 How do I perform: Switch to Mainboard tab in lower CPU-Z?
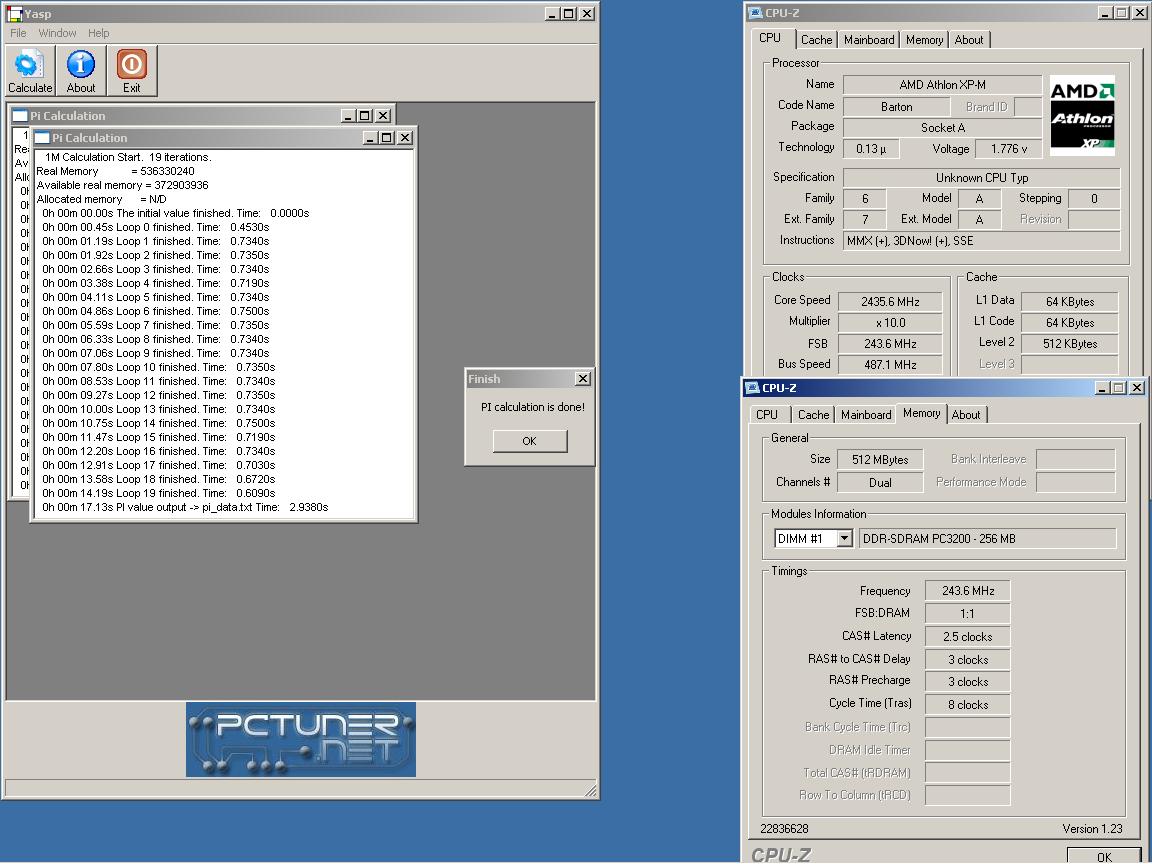tap(866, 414)
